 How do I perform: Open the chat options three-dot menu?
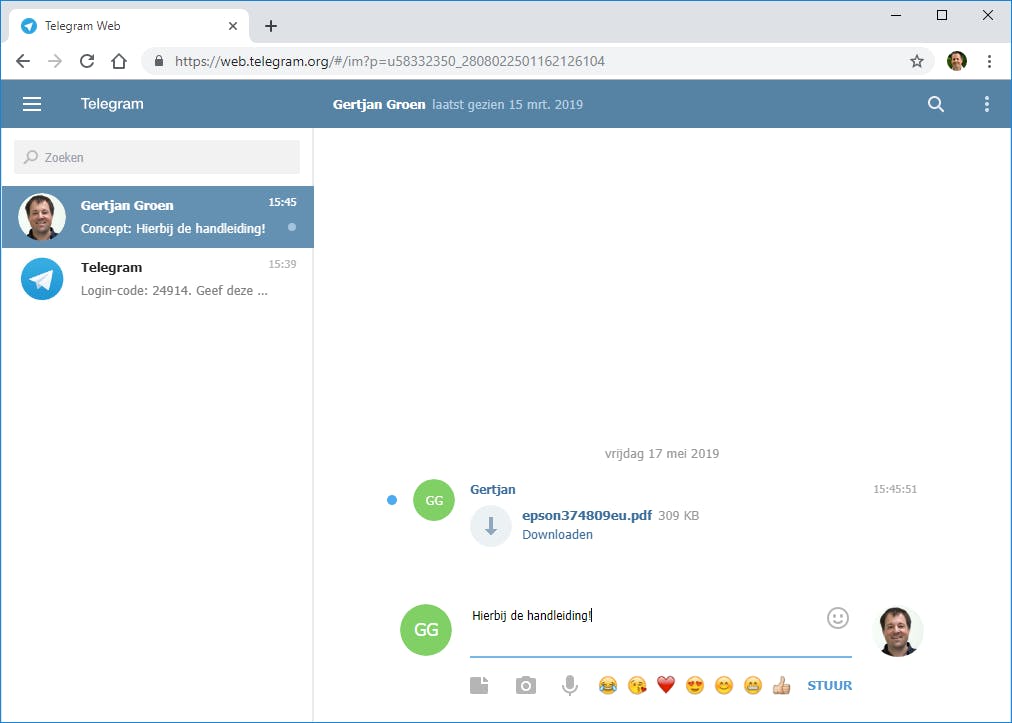pos(986,104)
